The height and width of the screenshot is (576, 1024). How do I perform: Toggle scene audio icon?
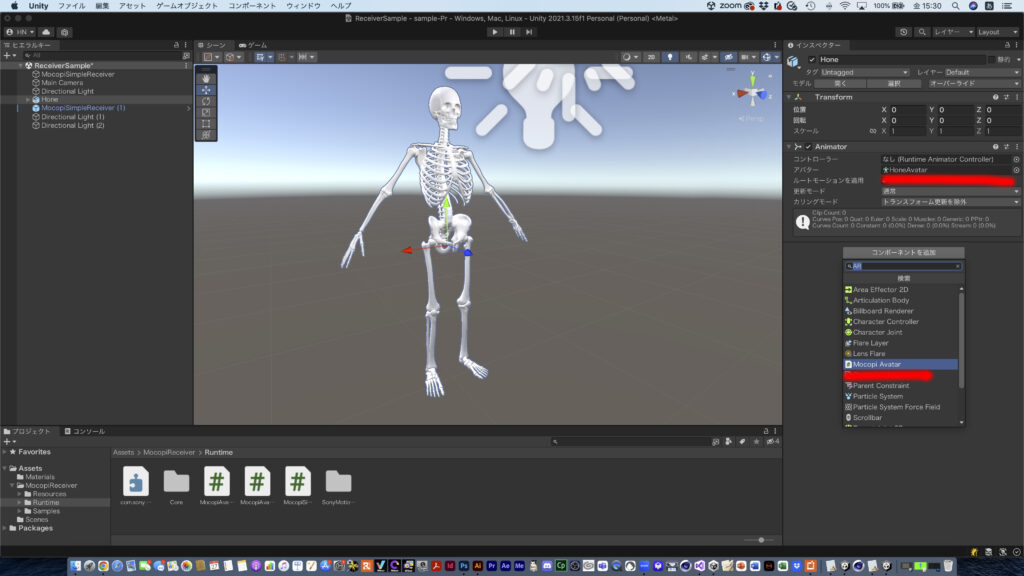click(x=688, y=57)
